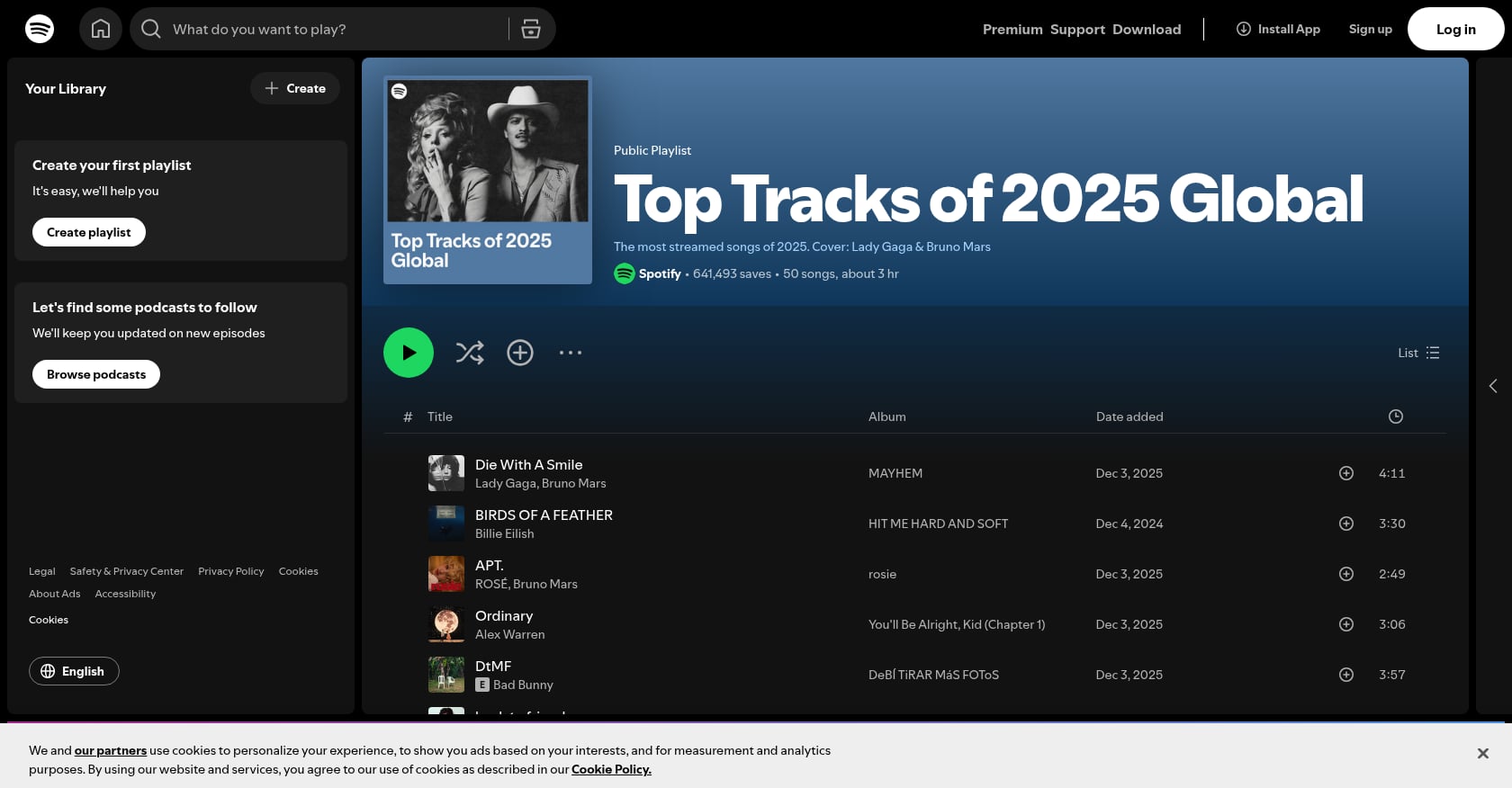Close the cookie banner

[x=1483, y=754]
